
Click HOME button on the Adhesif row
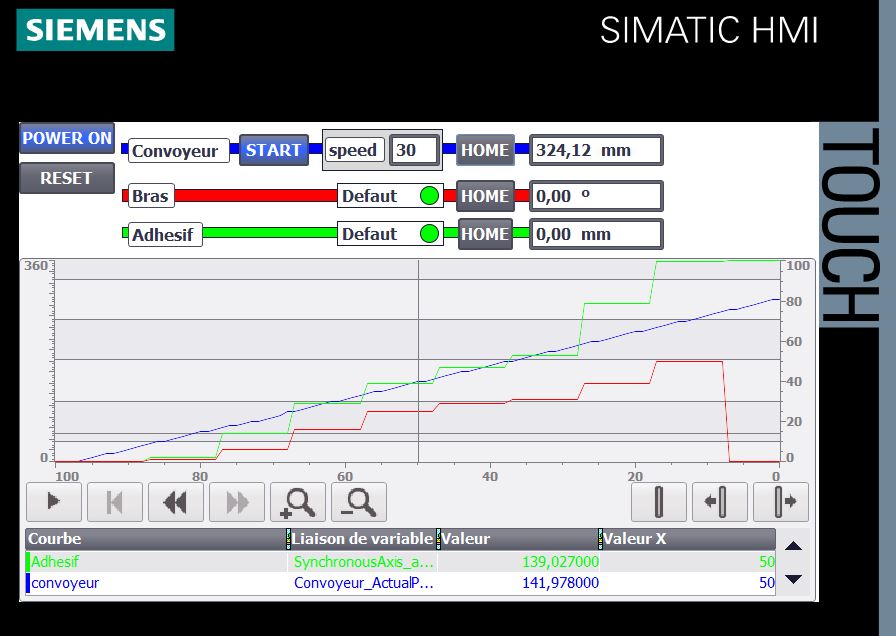pyautogui.click(x=485, y=234)
